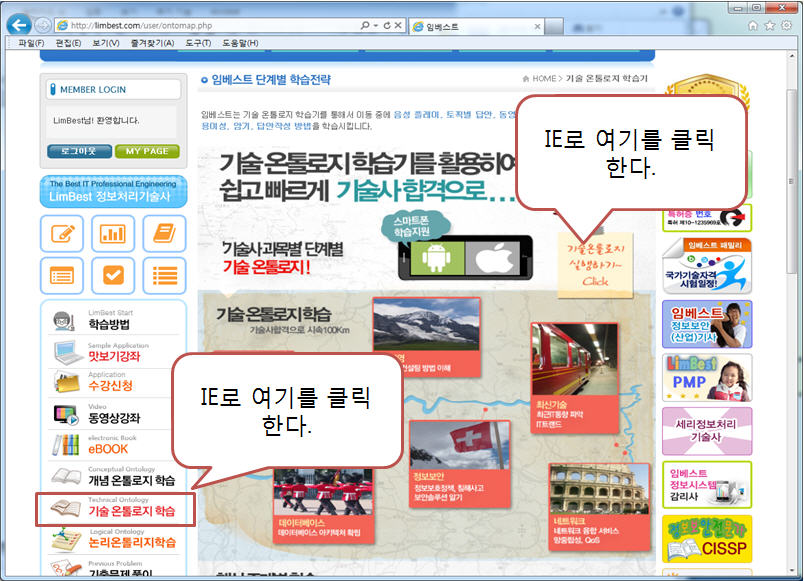
Task: Click the pencil-and-note edit icon
Action: pos(62,234)
